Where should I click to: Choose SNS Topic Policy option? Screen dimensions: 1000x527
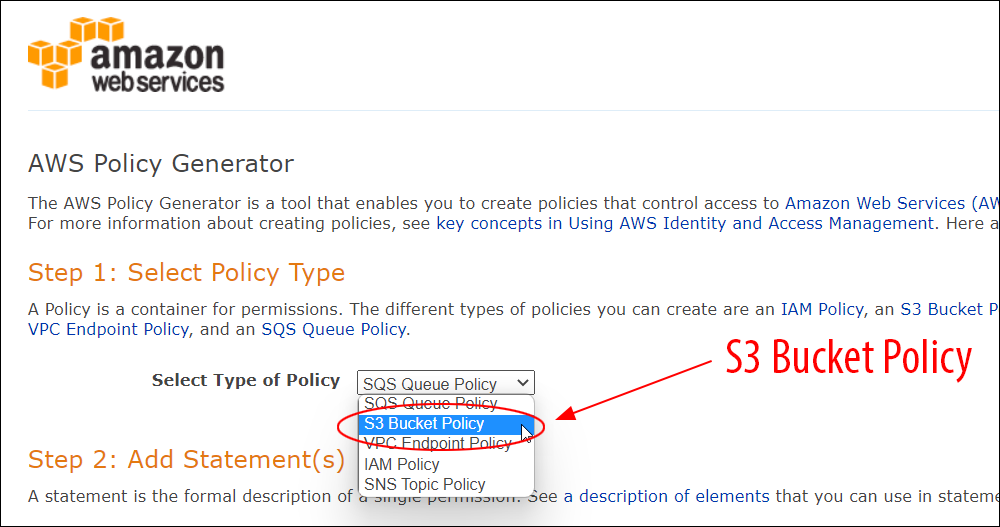coord(446,484)
